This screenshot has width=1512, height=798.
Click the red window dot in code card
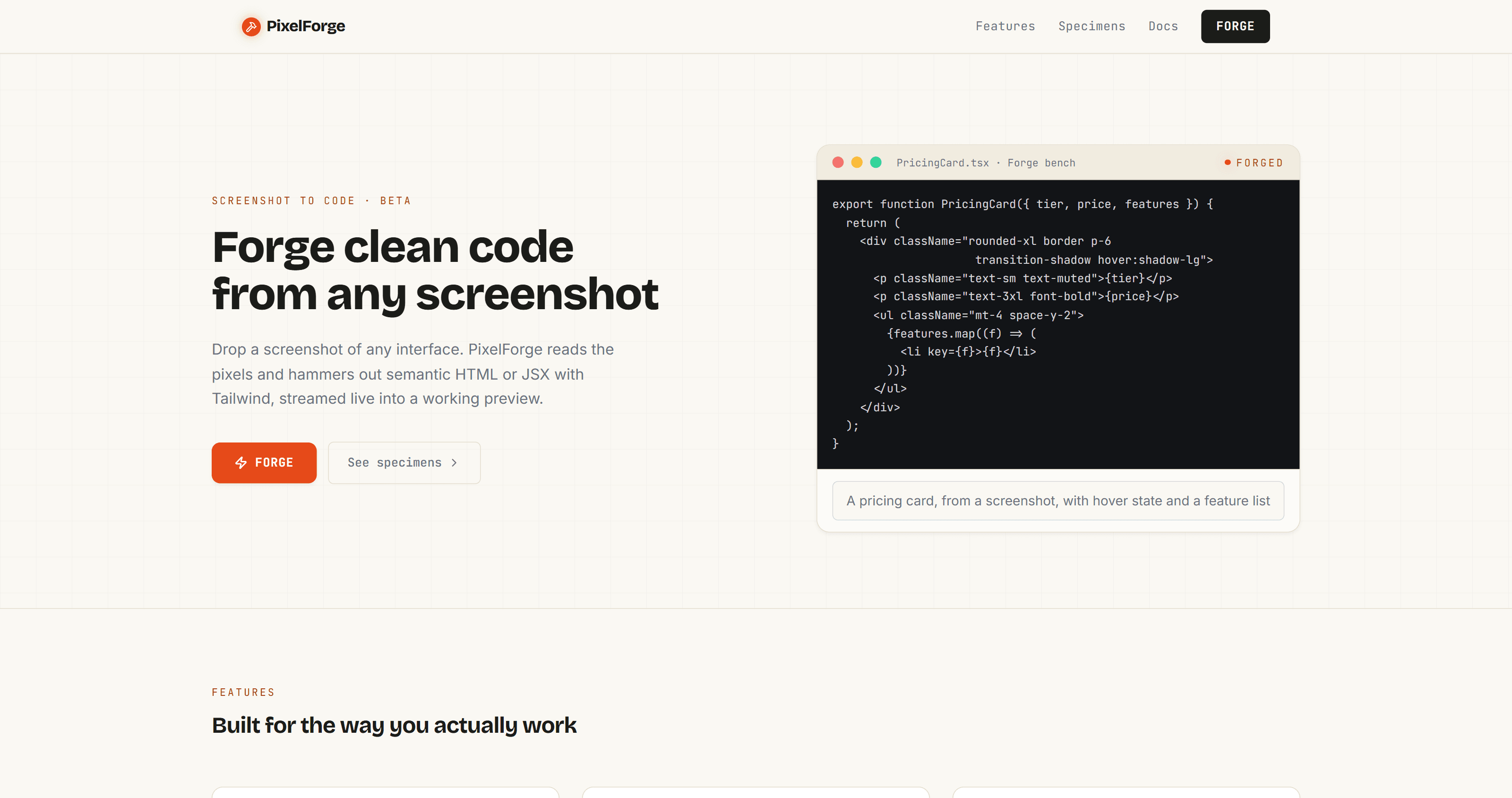(838, 163)
